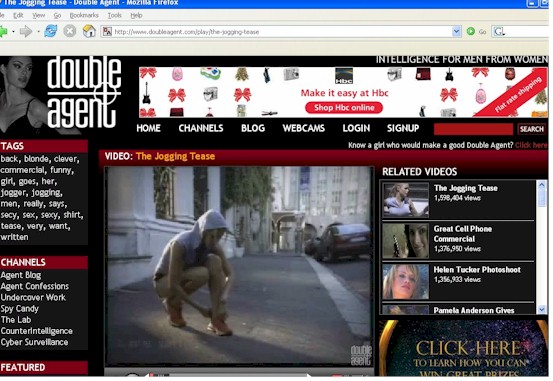Screen dimensions: 553x381
Task: Click The Jogging Tease related video thumbnail
Action: [406, 200]
